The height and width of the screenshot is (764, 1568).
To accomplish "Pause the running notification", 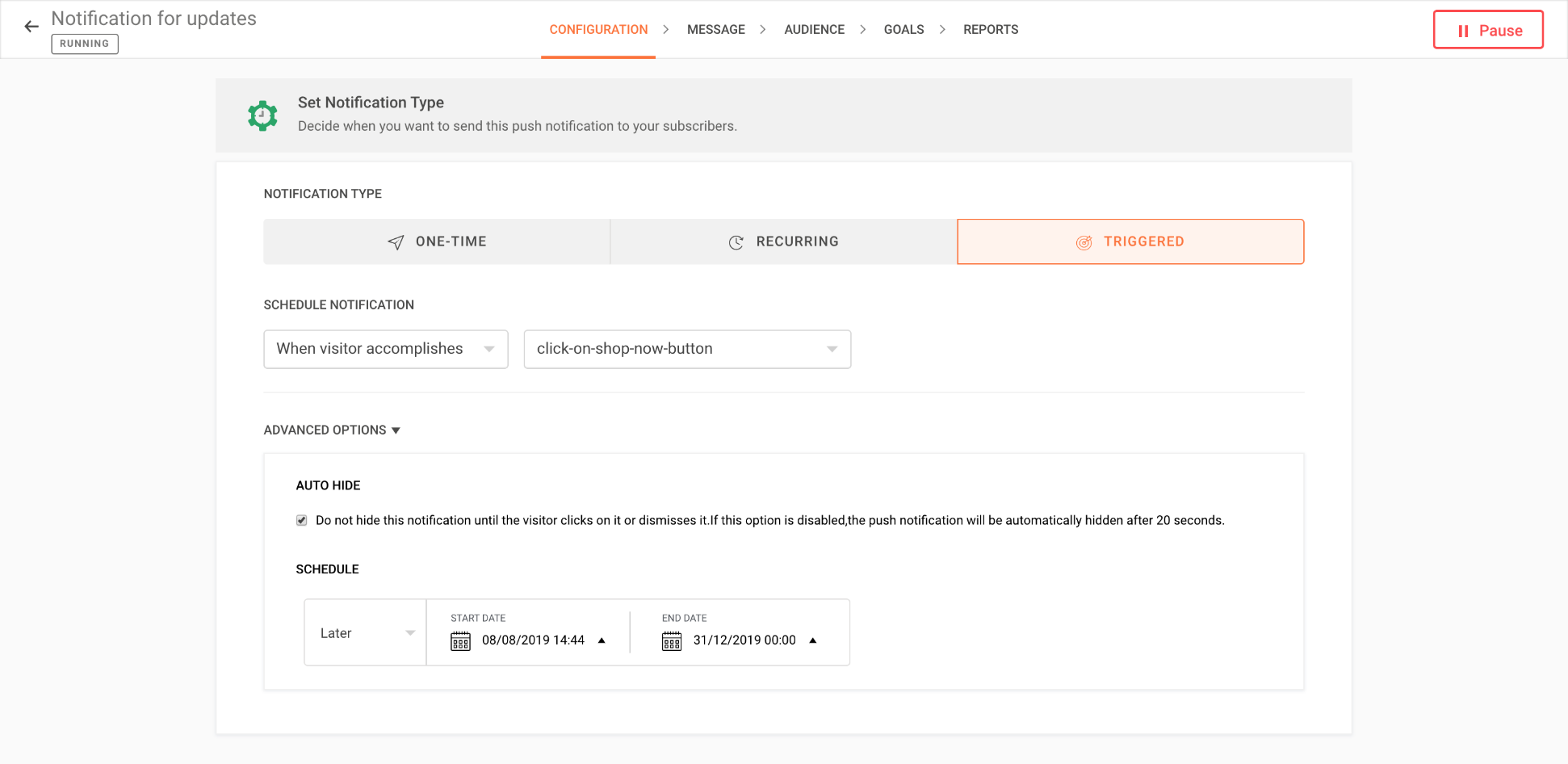I will point(1487,30).
